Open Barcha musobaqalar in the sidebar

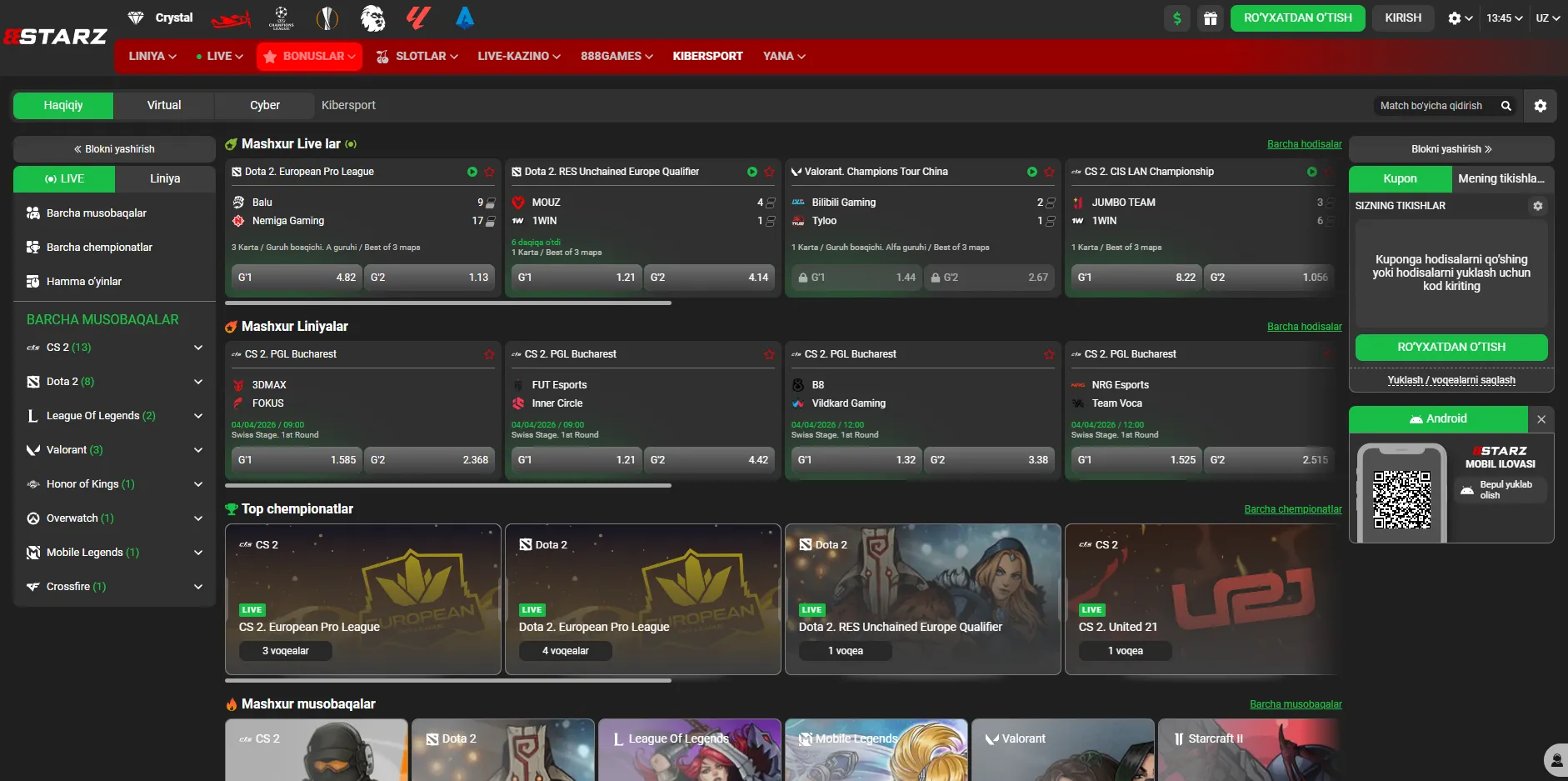click(x=114, y=213)
